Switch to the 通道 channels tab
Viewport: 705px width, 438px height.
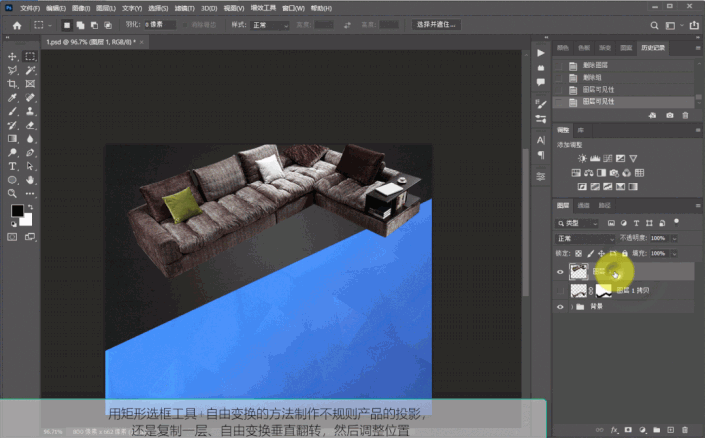583,206
